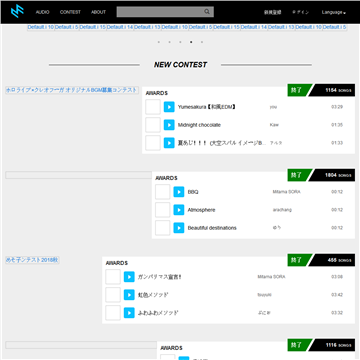The height and width of the screenshot is (360, 360).
Task: Select the last carousel dot
Action: (x=202, y=42)
